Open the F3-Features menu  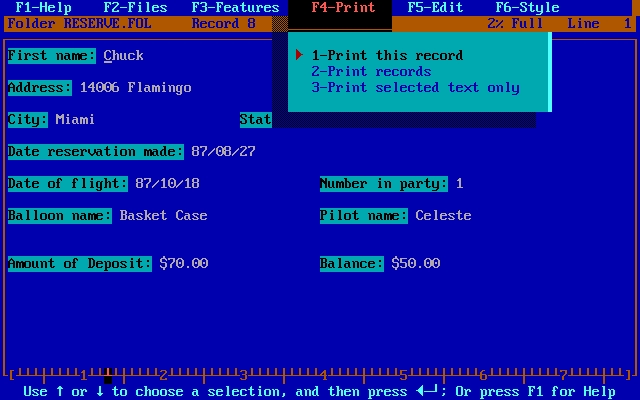click(x=235, y=8)
